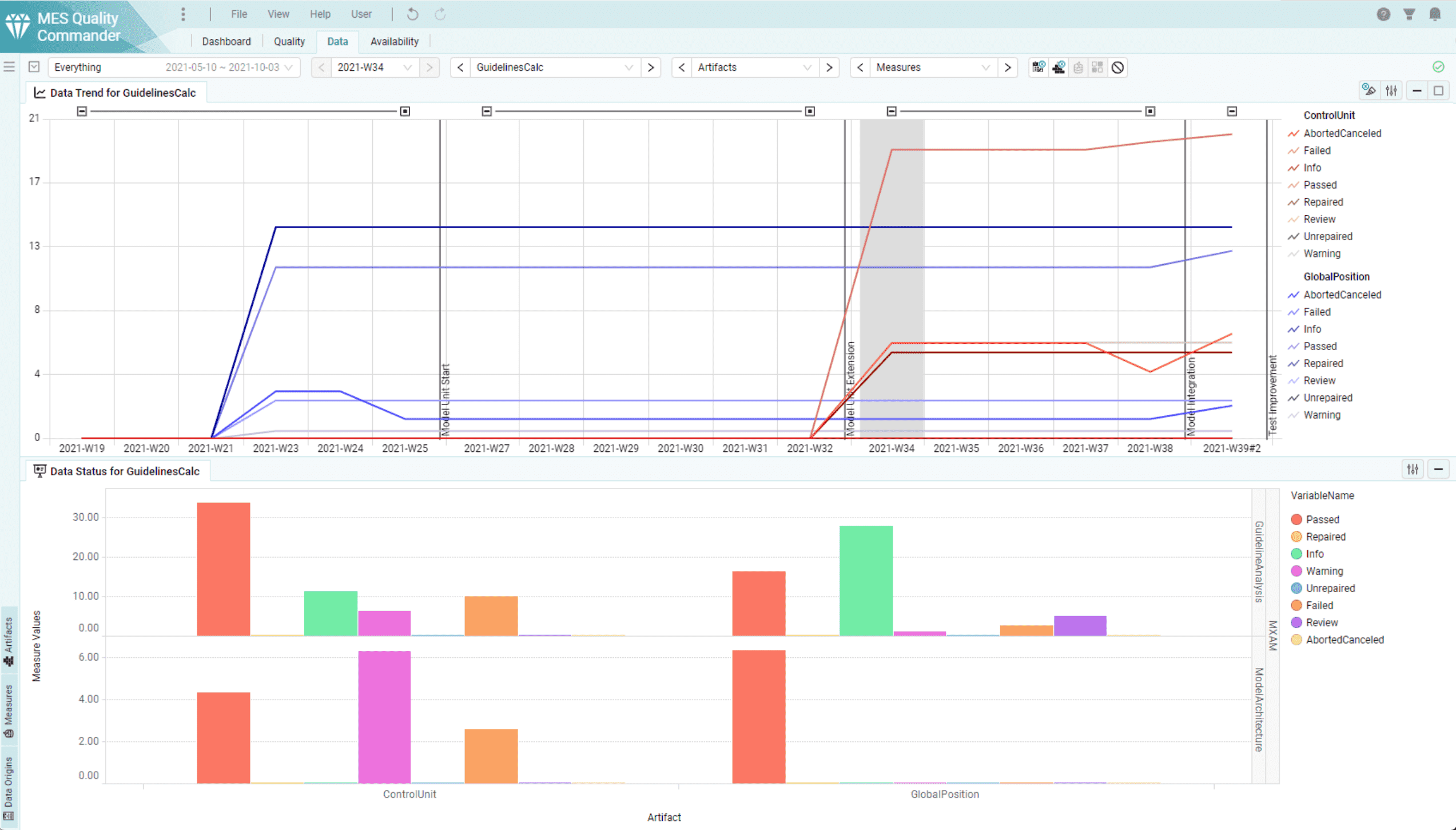Open the 2021-W34 week dropdown
1456x830 pixels.
pos(407,67)
